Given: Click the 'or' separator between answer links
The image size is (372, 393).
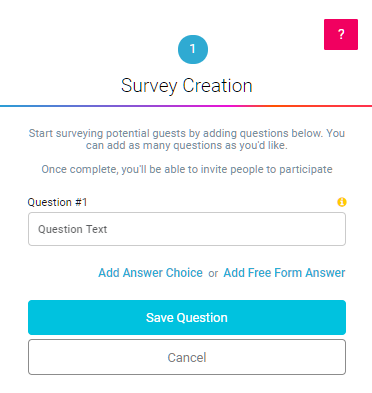Looking at the screenshot, I should pos(213,274).
